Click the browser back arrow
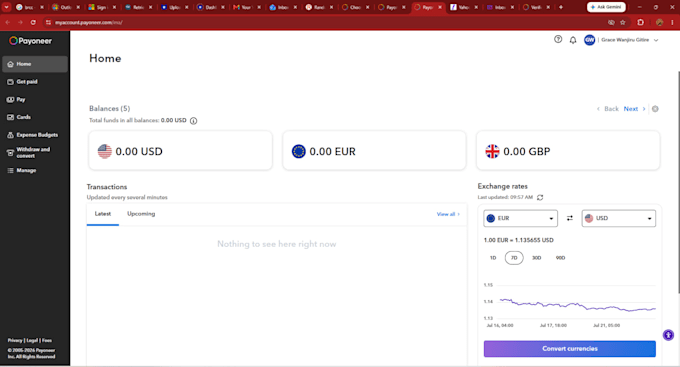This screenshot has width=680, height=367. tap(8, 22)
